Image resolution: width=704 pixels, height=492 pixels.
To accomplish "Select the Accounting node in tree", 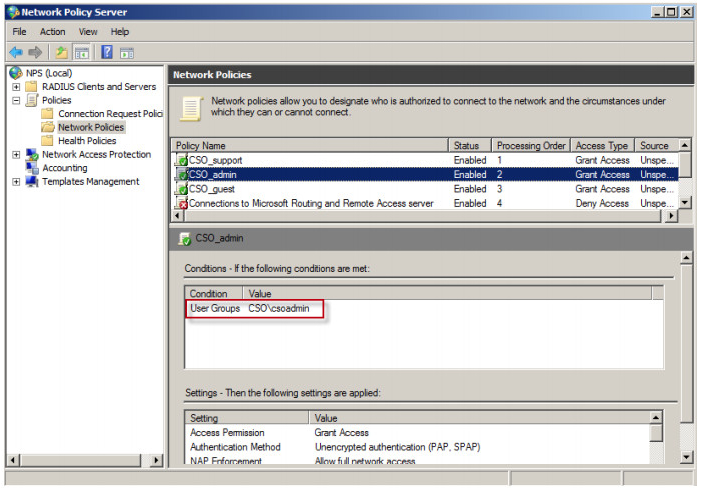I will [64, 168].
